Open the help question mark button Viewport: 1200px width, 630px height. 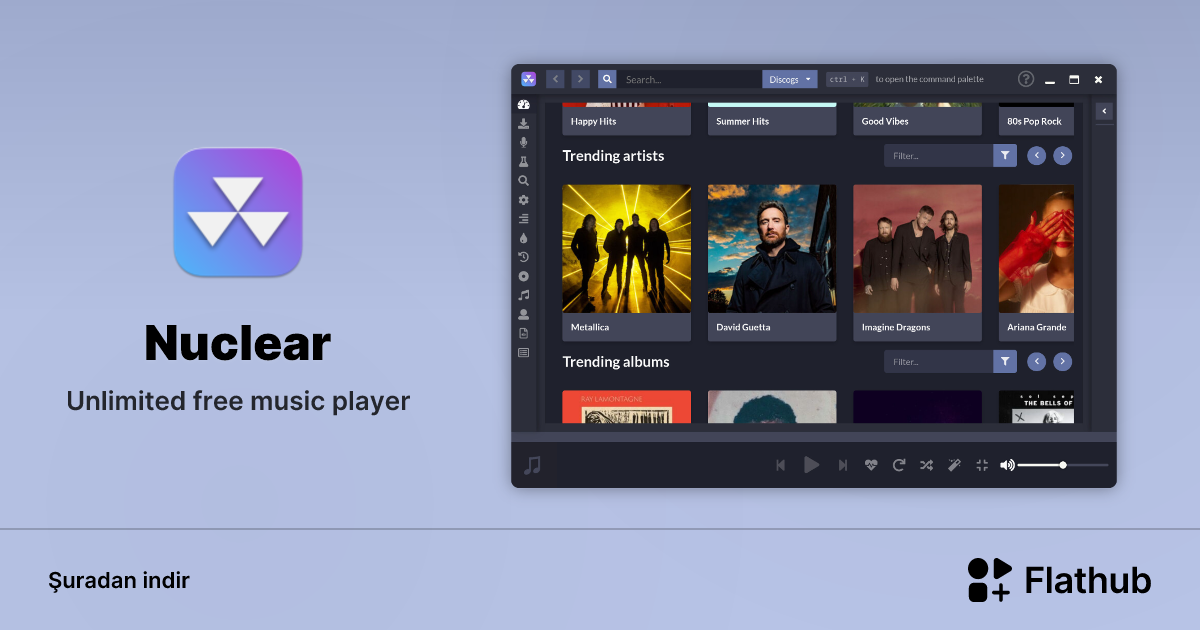pyautogui.click(x=1025, y=78)
